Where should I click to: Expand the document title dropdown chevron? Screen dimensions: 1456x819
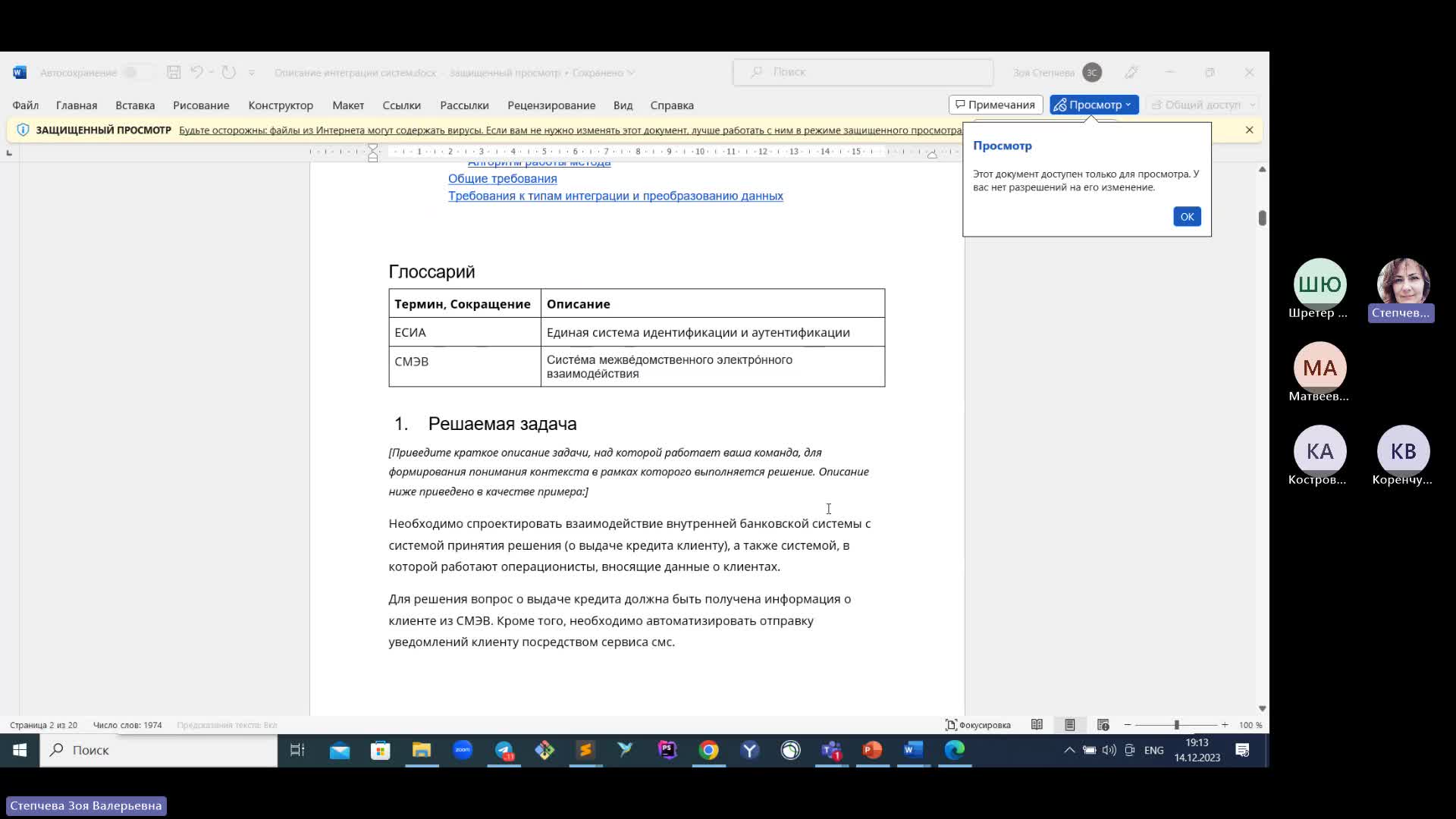coord(631,73)
